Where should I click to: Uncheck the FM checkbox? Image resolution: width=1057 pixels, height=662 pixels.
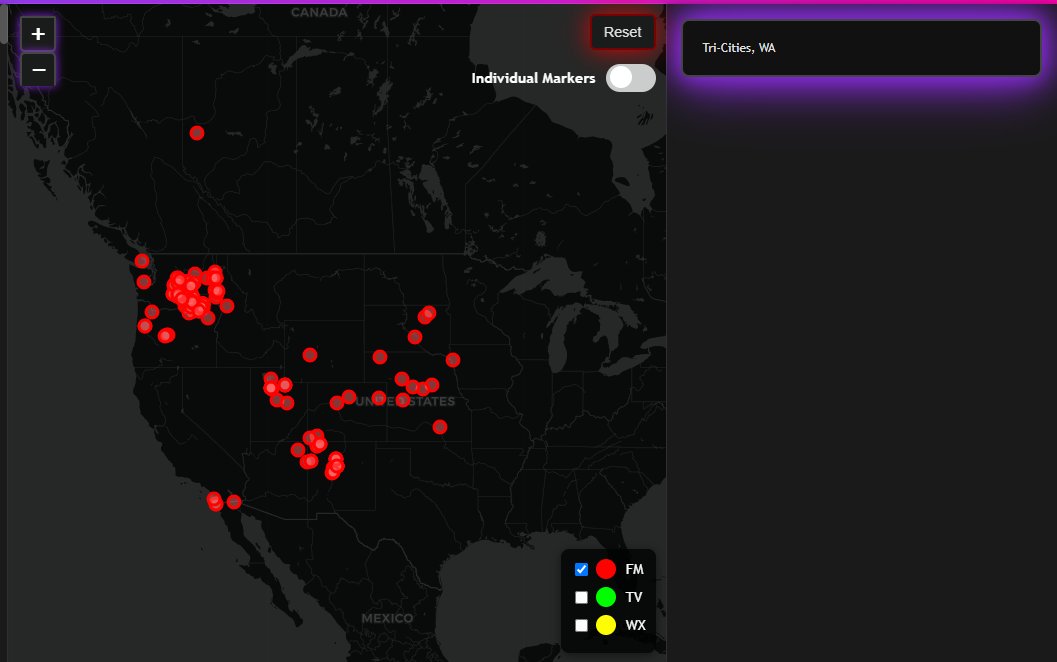point(581,570)
